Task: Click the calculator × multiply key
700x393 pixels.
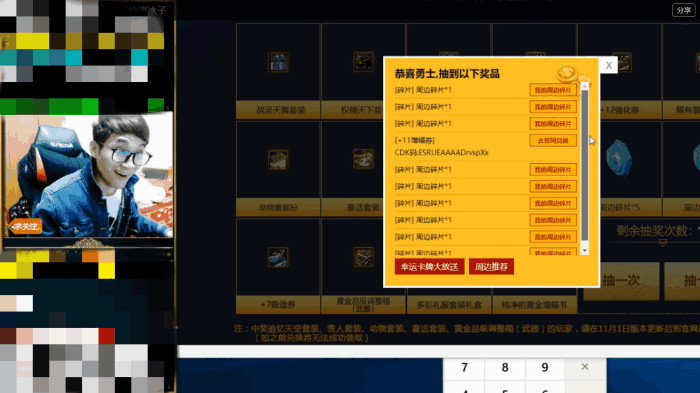Action: 585,367
